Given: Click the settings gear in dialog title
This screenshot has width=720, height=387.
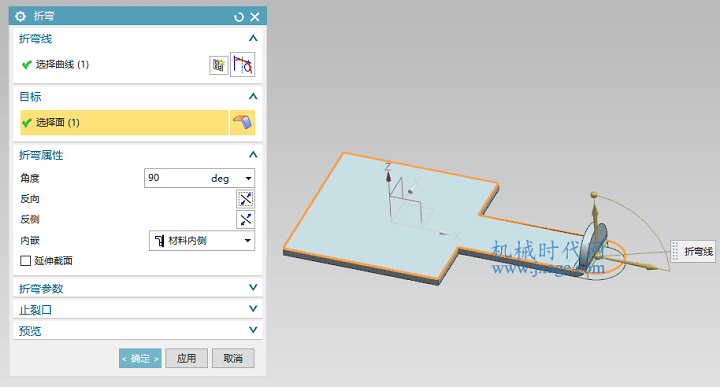Looking at the screenshot, I should [20, 17].
